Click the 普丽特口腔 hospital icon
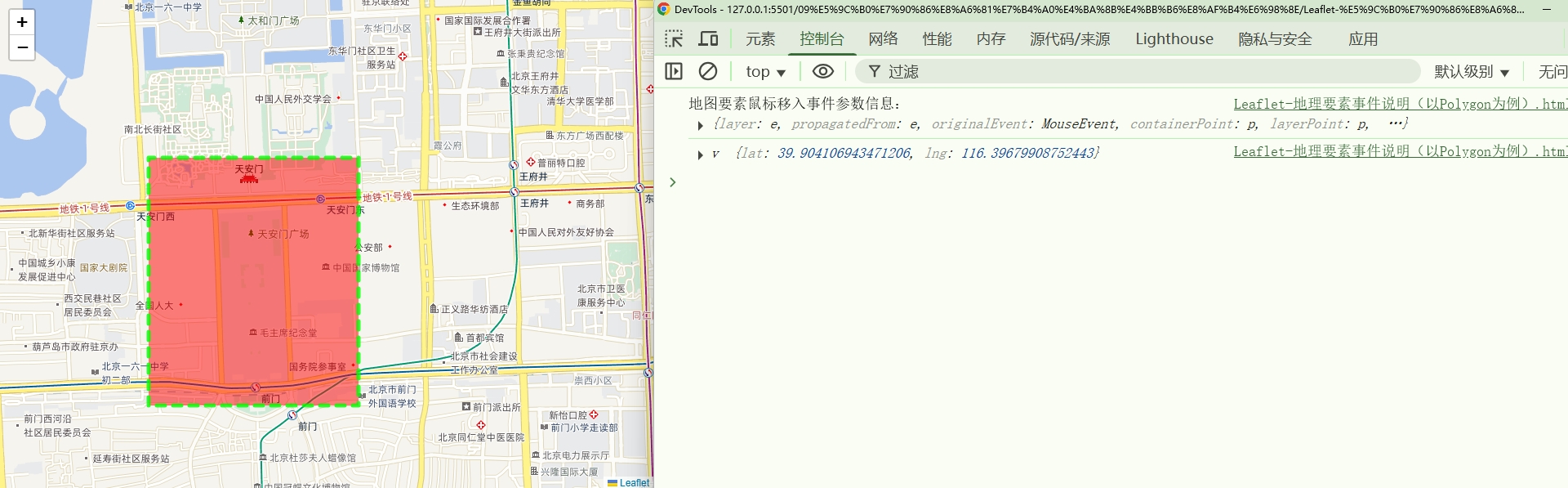 pos(530,163)
